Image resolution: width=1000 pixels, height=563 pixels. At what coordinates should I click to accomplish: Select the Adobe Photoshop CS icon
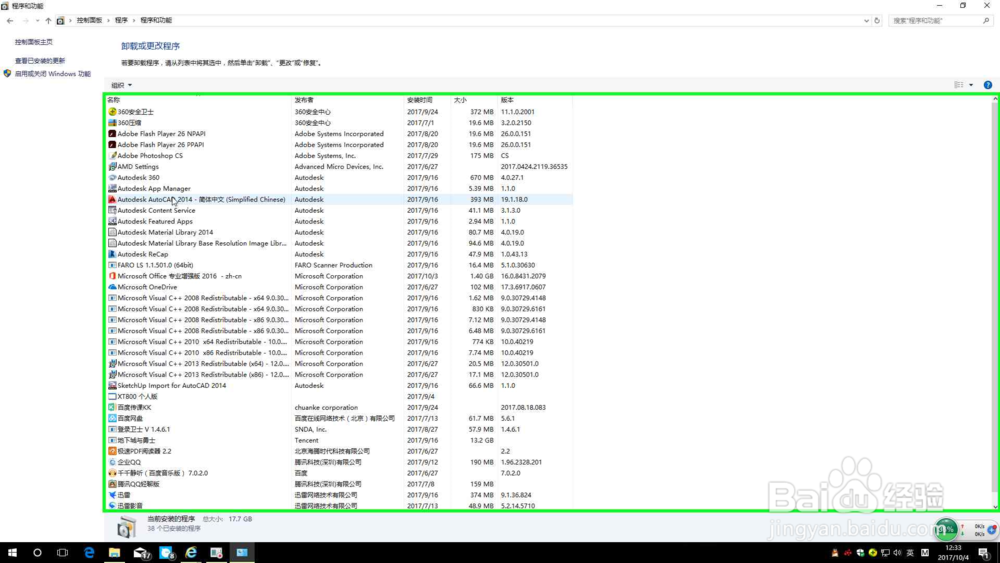tap(112, 156)
